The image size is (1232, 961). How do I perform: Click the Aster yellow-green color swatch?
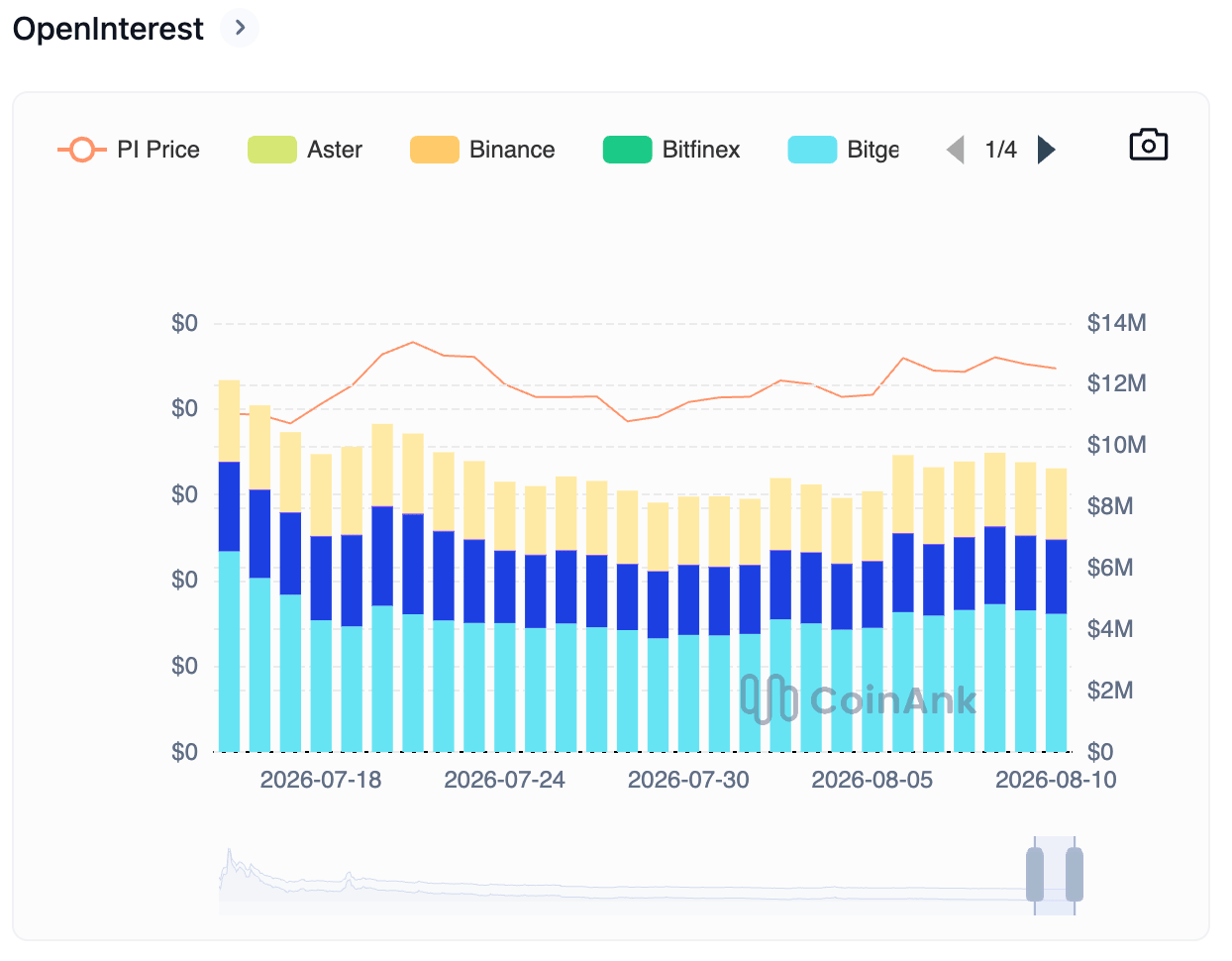(x=272, y=150)
